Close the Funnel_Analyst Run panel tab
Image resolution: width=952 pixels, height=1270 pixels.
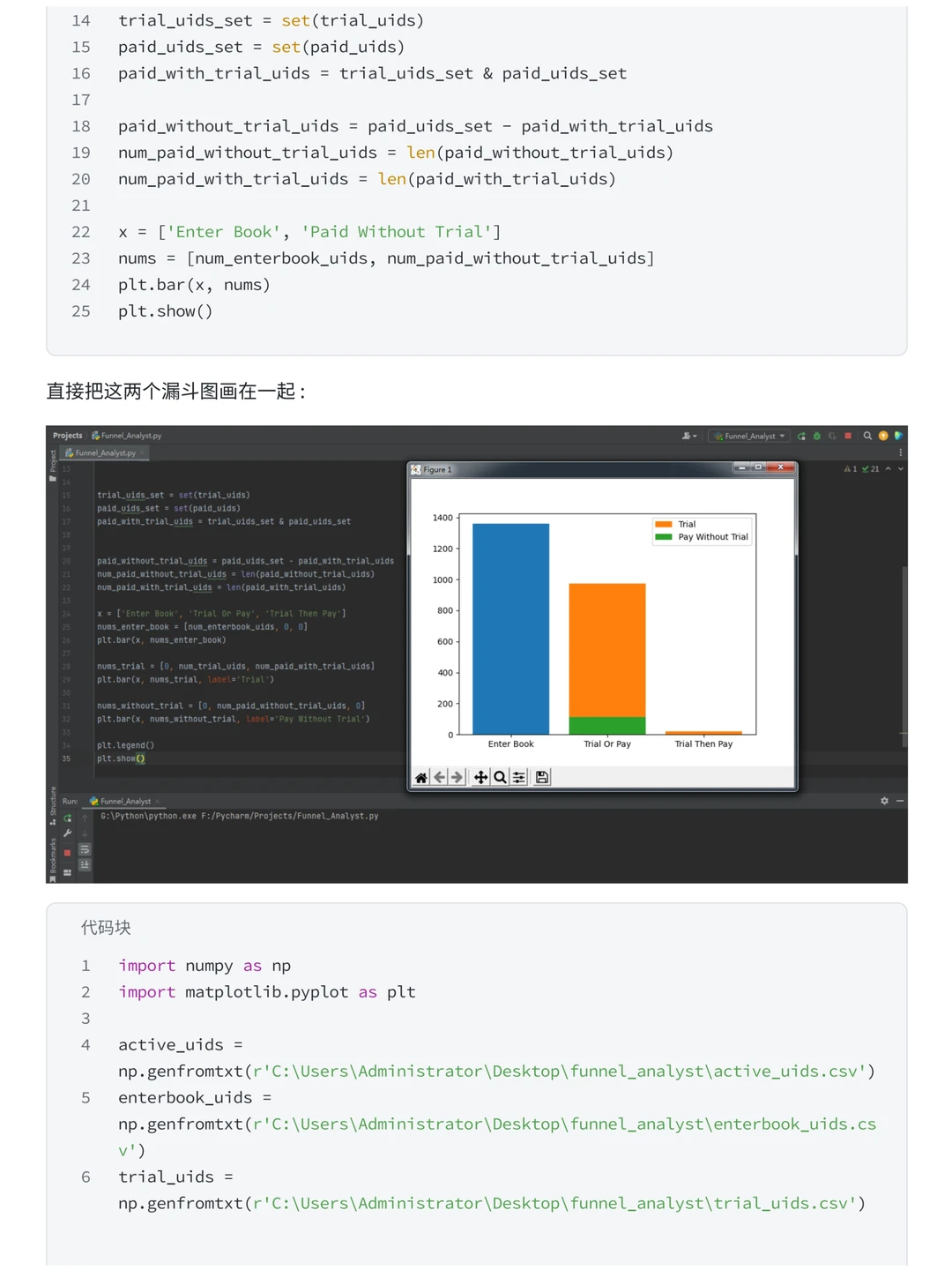[157, 801]
